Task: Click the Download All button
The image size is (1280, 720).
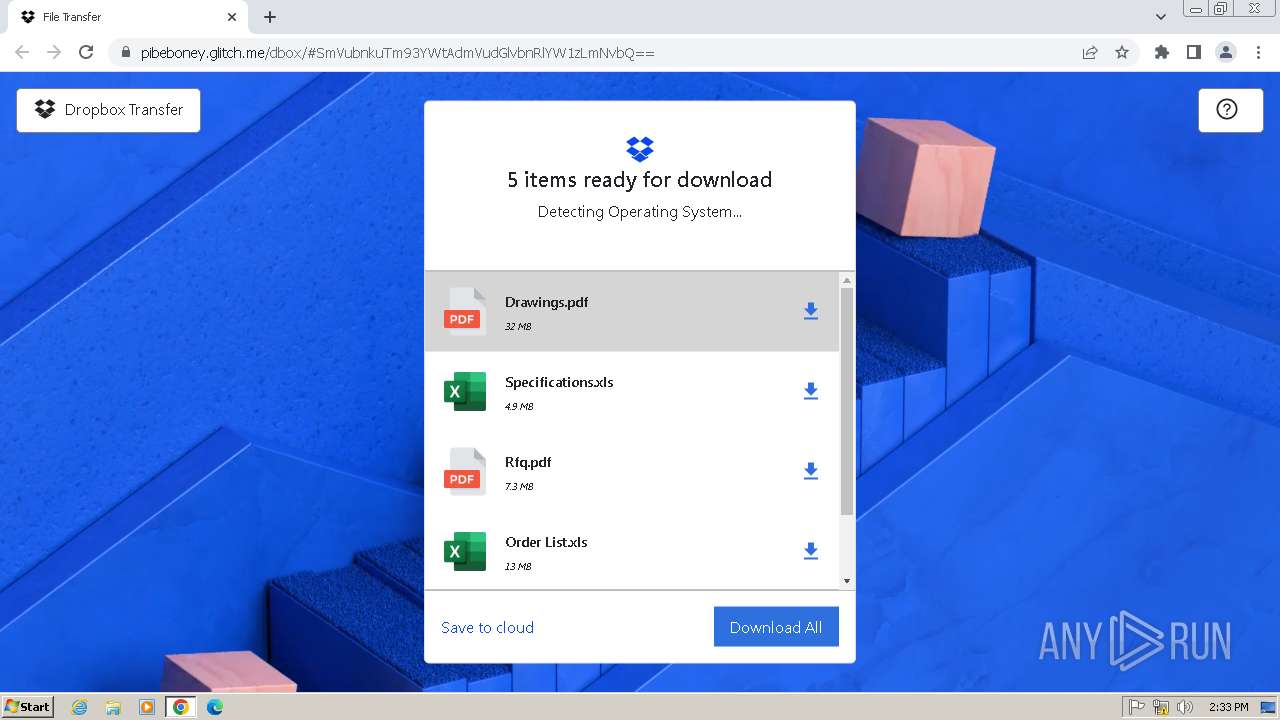Action: pos(776,627)
